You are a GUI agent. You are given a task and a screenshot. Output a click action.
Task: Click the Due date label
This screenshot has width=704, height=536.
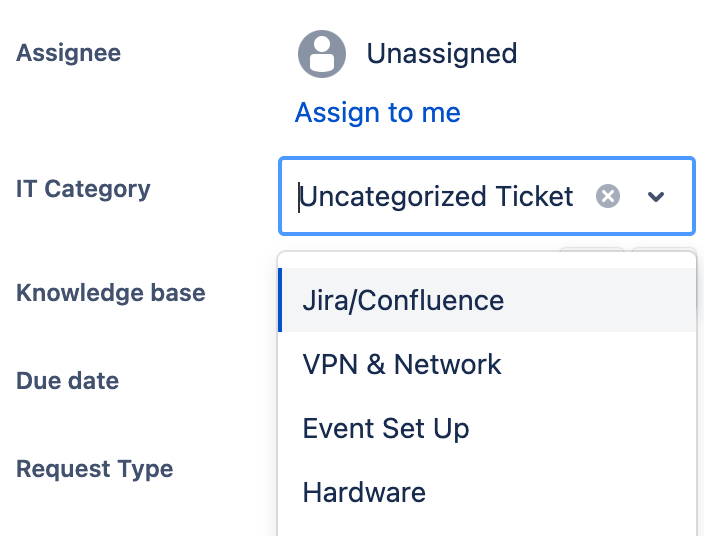67,381
